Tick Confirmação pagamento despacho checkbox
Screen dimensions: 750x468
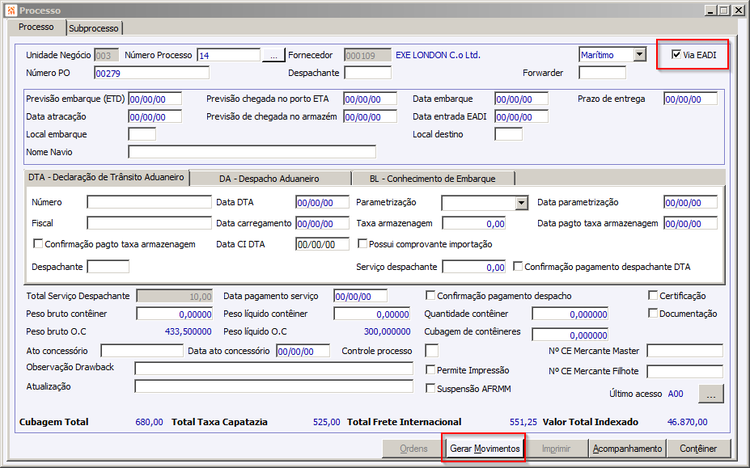coord(430,295)
